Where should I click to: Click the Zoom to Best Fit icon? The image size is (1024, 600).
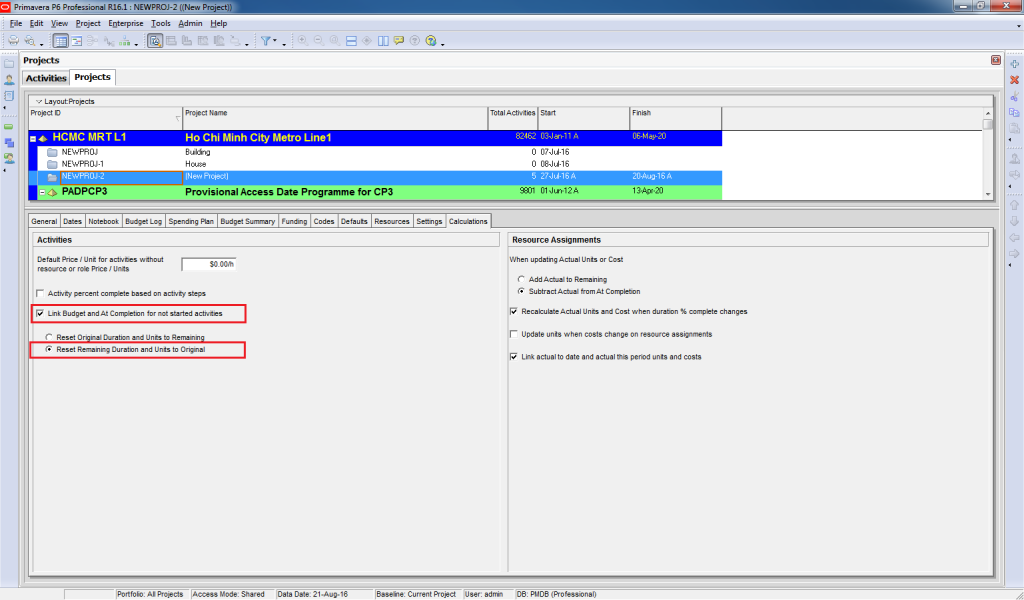[334, 40]
